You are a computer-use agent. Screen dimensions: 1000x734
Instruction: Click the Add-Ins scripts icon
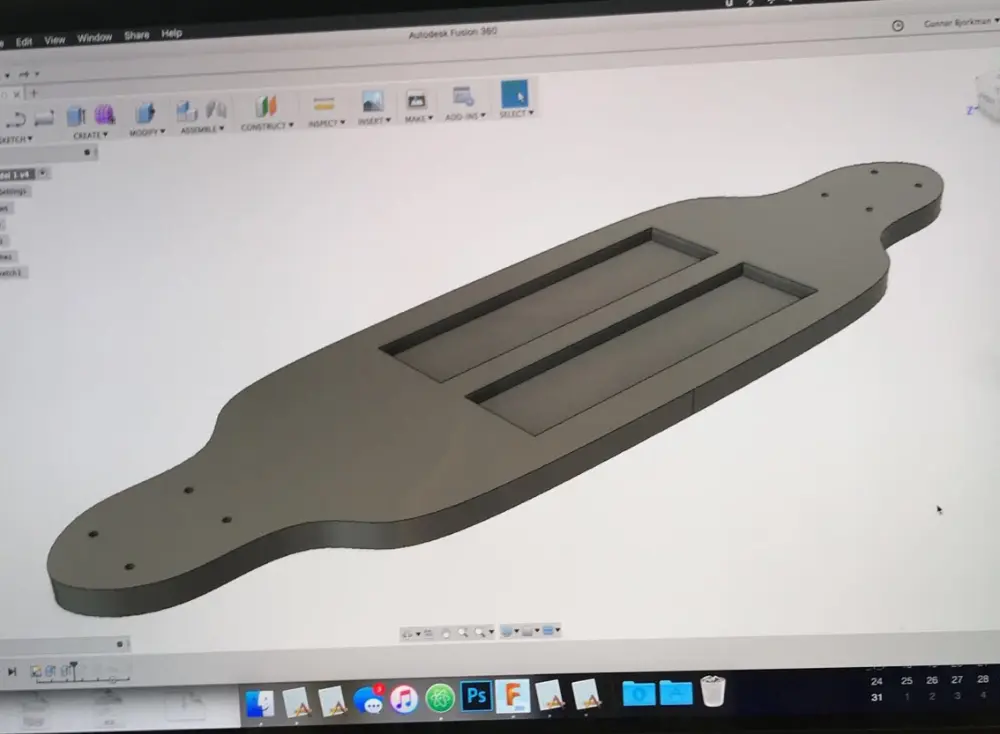pos(462,97)
